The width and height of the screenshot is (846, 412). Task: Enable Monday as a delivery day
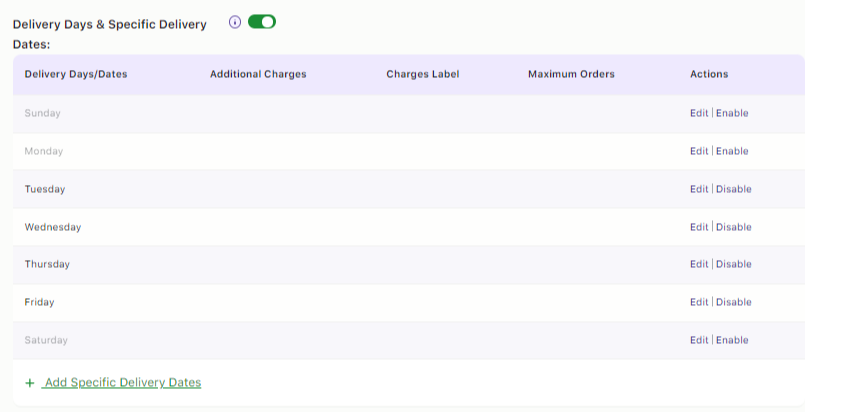click(732, 151)
